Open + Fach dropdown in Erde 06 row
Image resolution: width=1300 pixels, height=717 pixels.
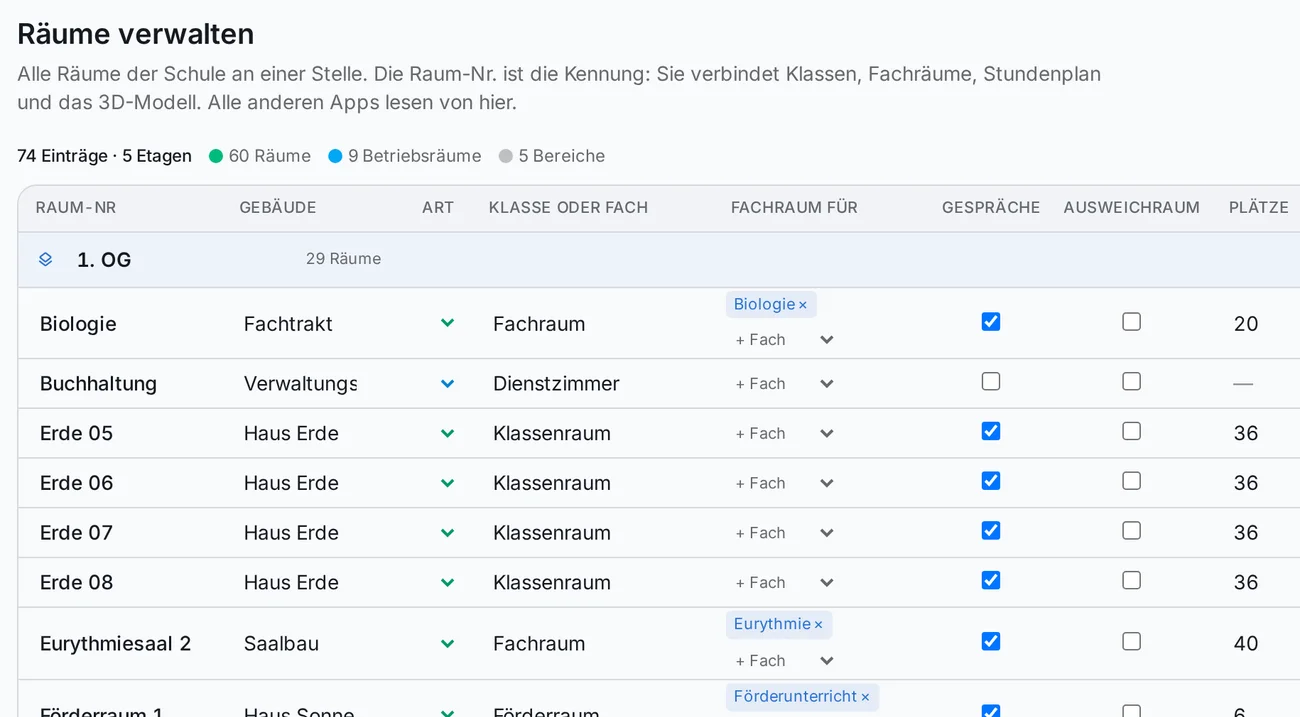click(x=784, y=484)
